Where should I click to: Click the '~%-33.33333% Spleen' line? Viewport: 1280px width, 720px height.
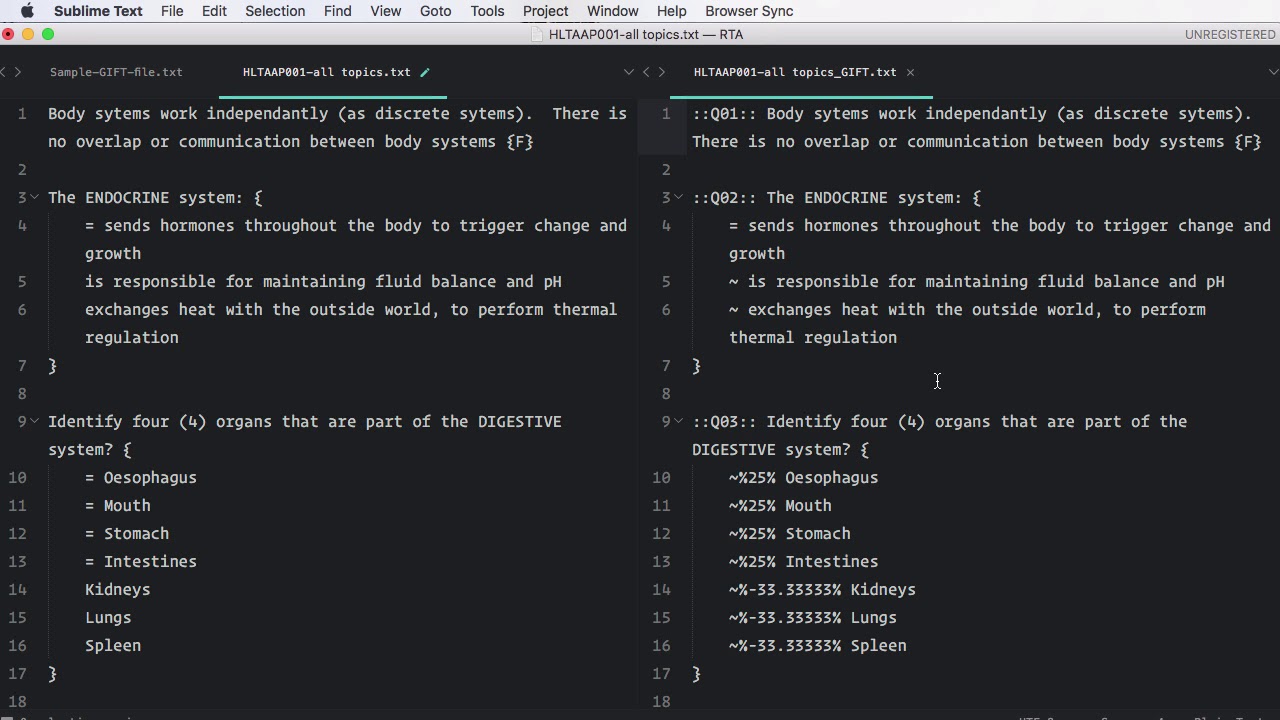818,645
